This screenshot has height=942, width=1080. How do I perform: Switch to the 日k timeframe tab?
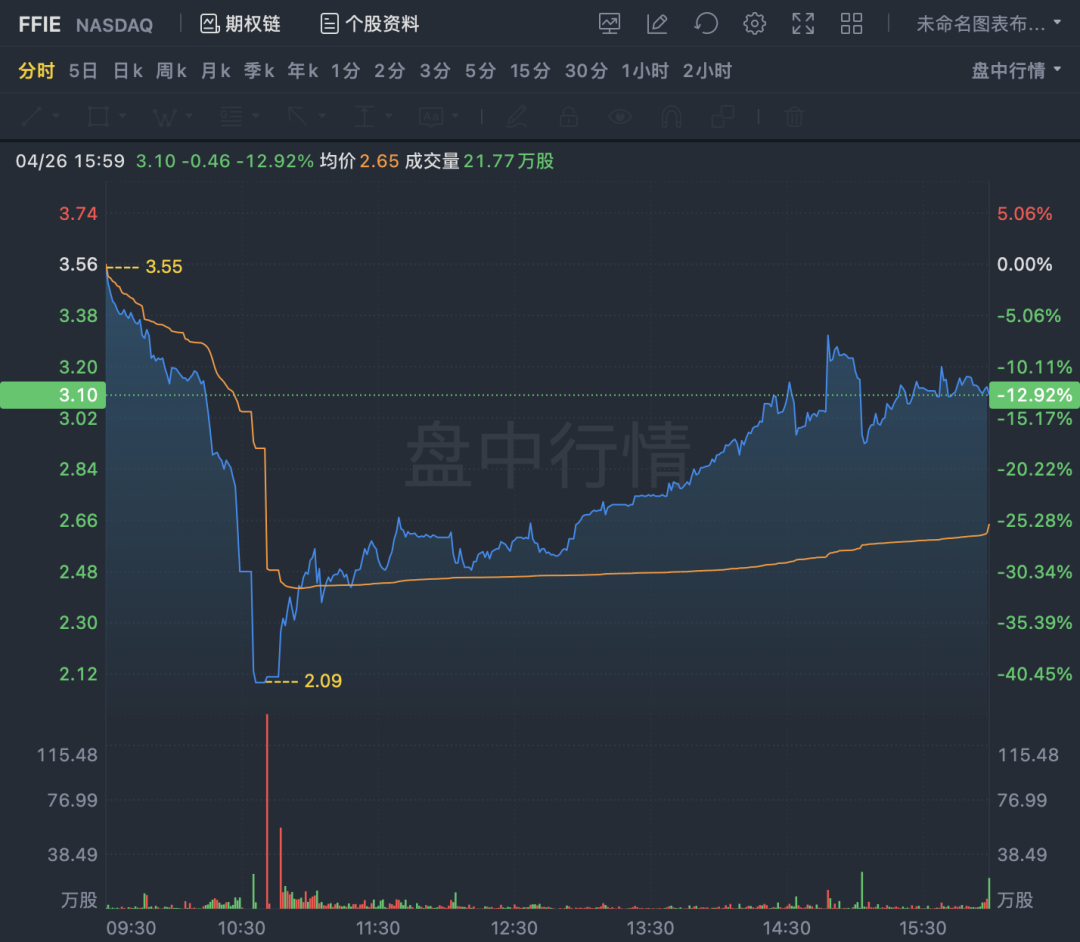click(127, 70)
